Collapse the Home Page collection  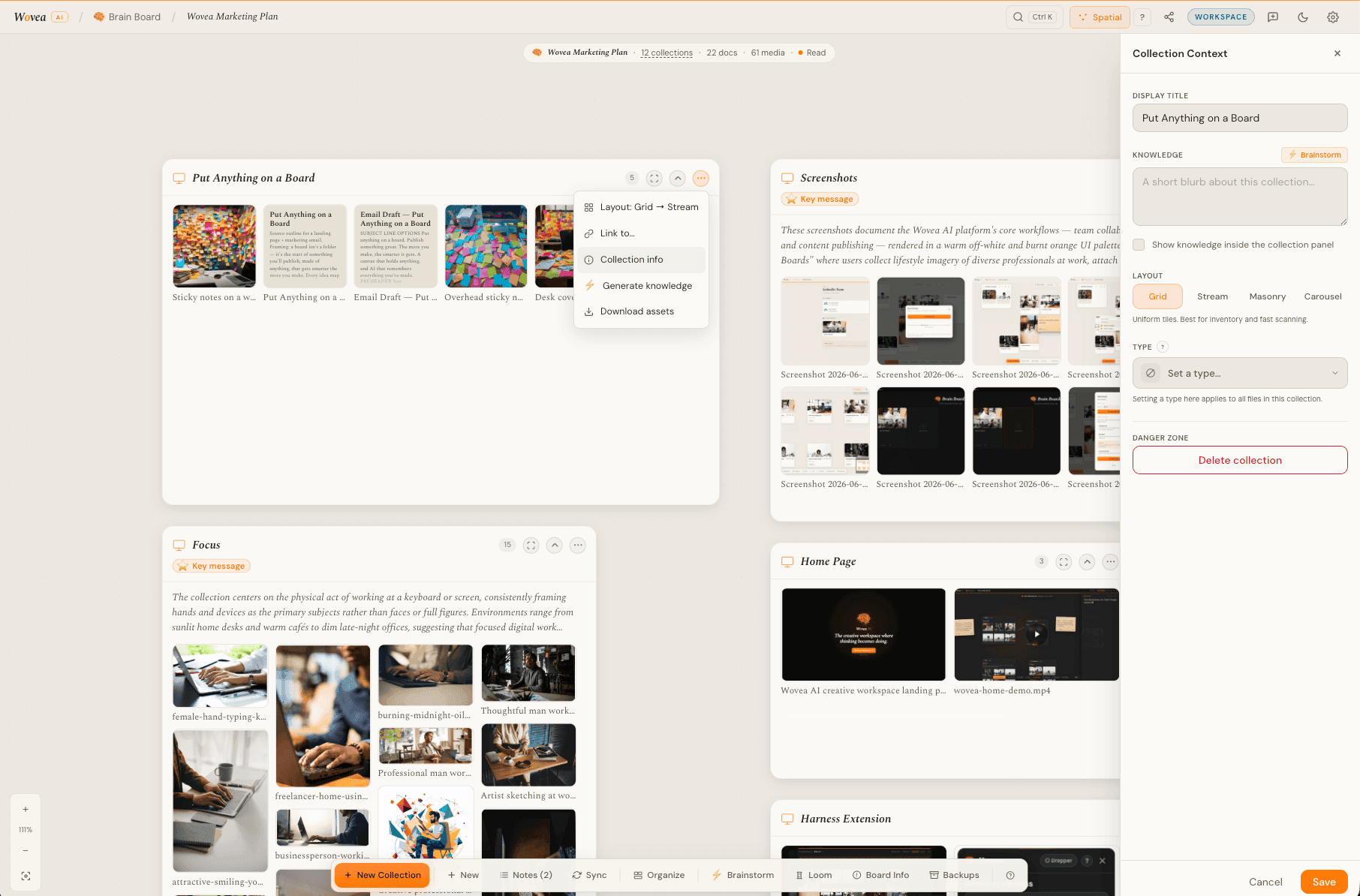tap(1087, 561)
